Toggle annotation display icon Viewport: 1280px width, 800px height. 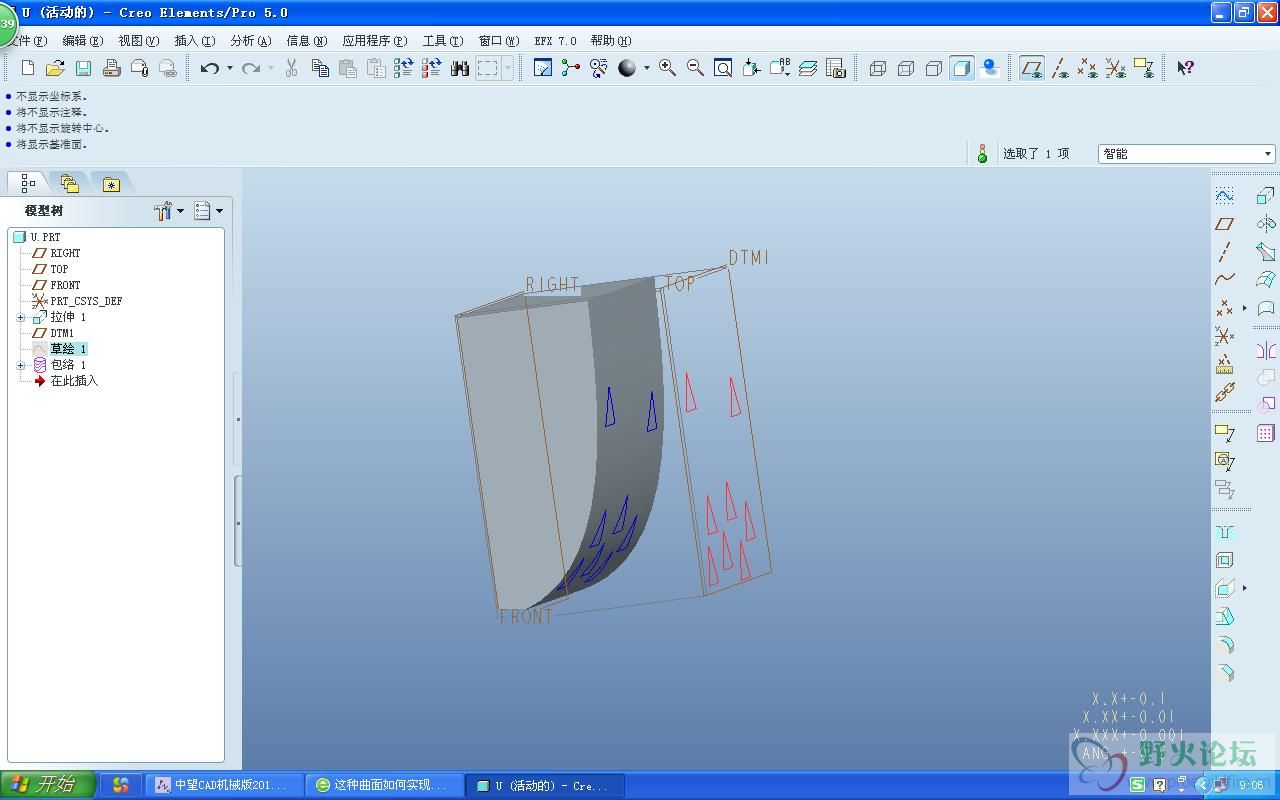(1144, 68)
